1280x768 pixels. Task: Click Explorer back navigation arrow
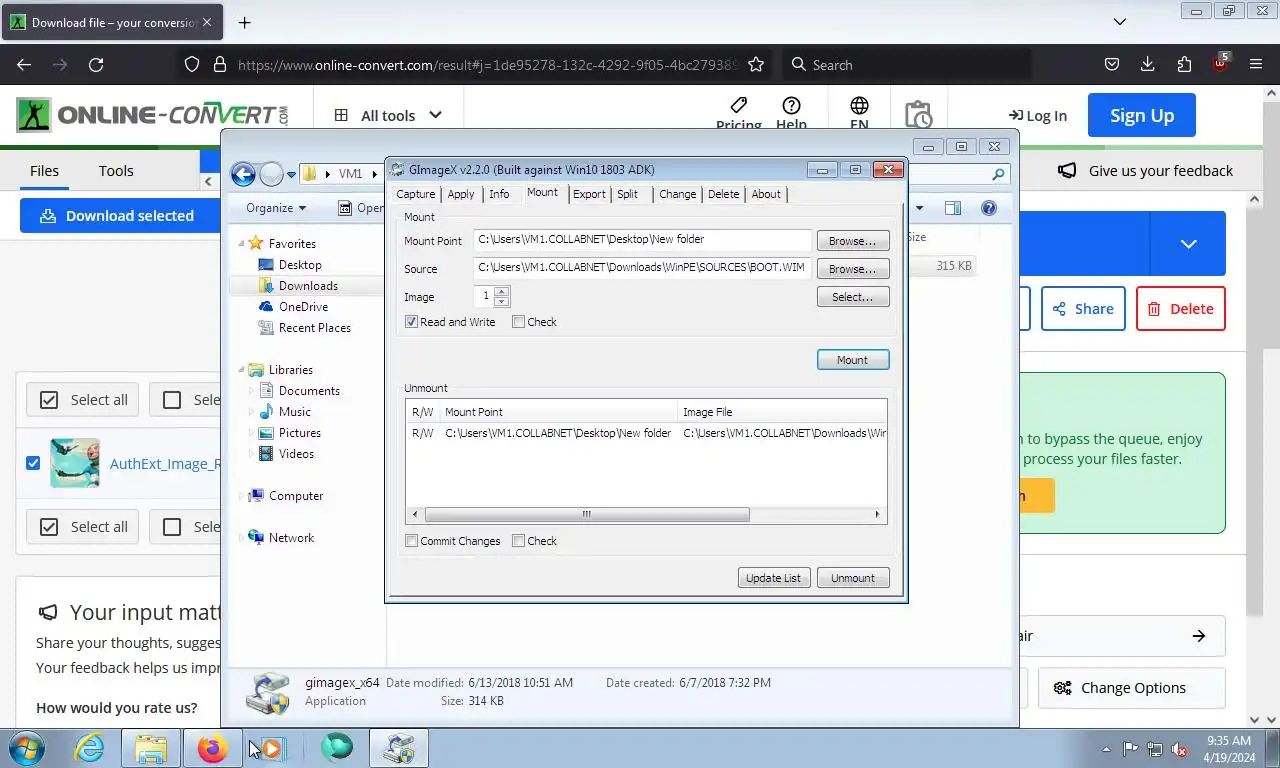[x=243, y=175]
